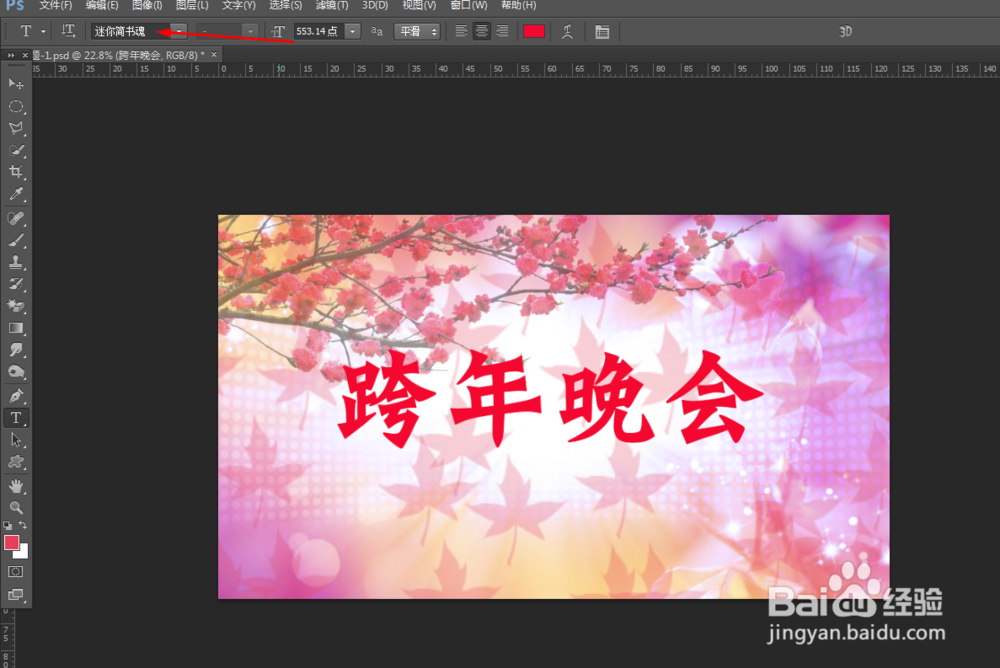Open the font size dropdown
Image resolution: width=1000 pixels, height=668 pixels.
[x=352, y=31]
